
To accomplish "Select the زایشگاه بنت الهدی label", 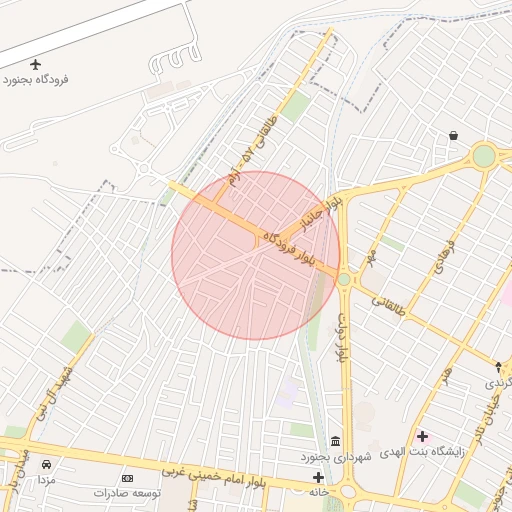I will click(422, 452).
